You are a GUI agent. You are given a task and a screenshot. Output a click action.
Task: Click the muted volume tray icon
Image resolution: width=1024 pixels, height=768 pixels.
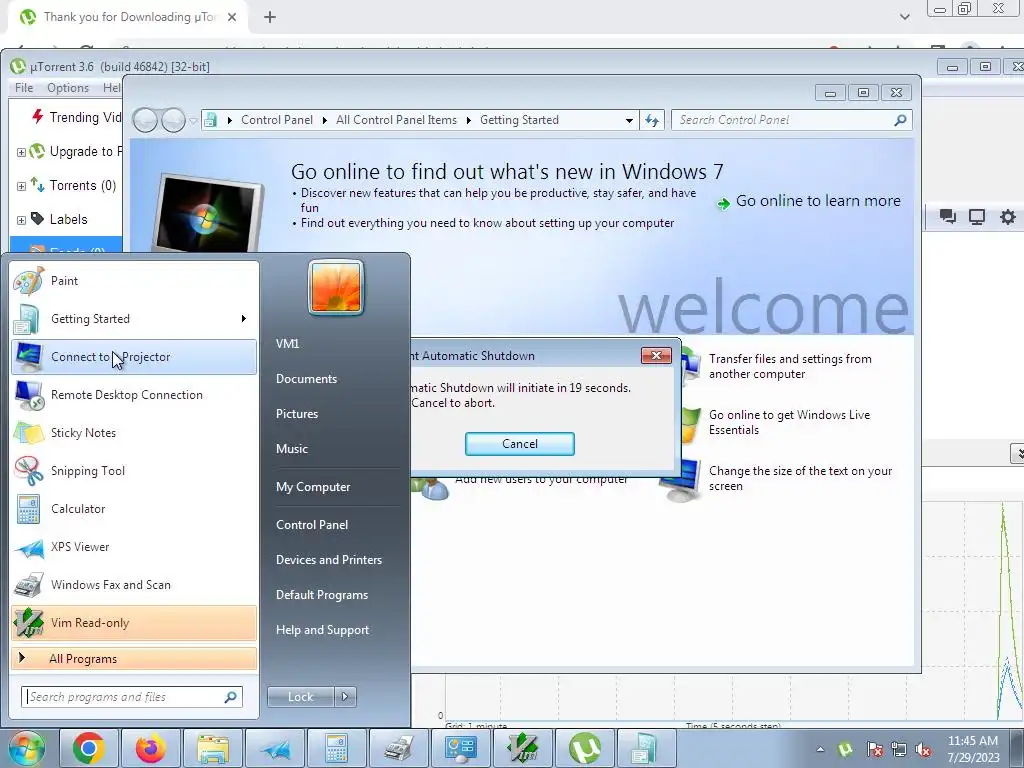click(x=923, y=750)
